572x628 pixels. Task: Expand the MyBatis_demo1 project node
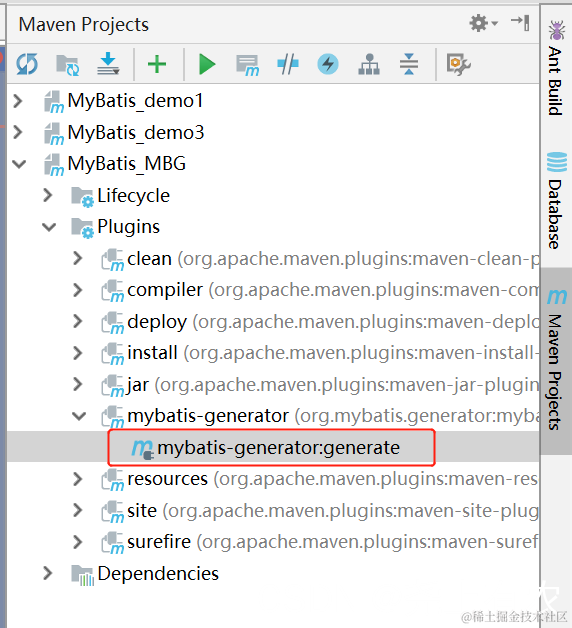[x=17, y=101]
